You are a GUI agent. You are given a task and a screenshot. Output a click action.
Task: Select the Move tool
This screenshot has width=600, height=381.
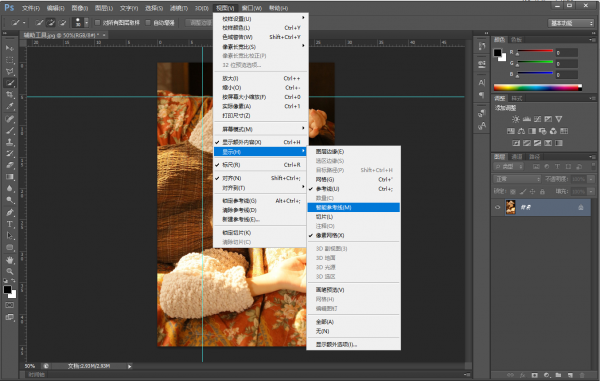click(10, 48)
